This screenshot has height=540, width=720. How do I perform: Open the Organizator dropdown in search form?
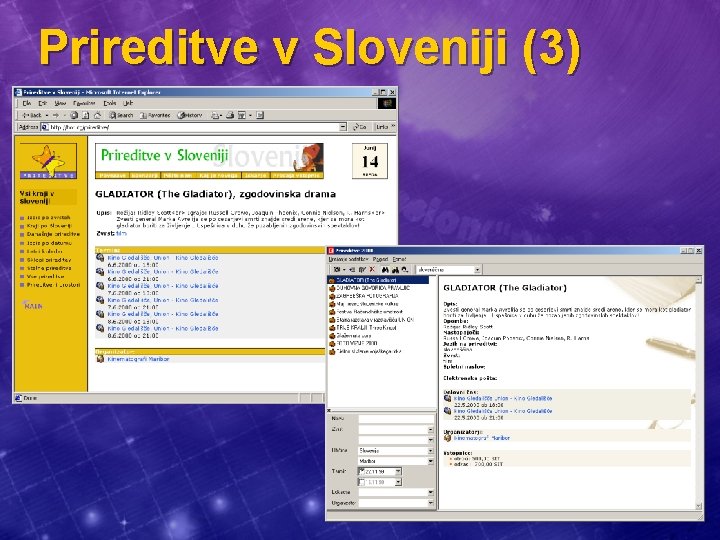tap(430, 503)
